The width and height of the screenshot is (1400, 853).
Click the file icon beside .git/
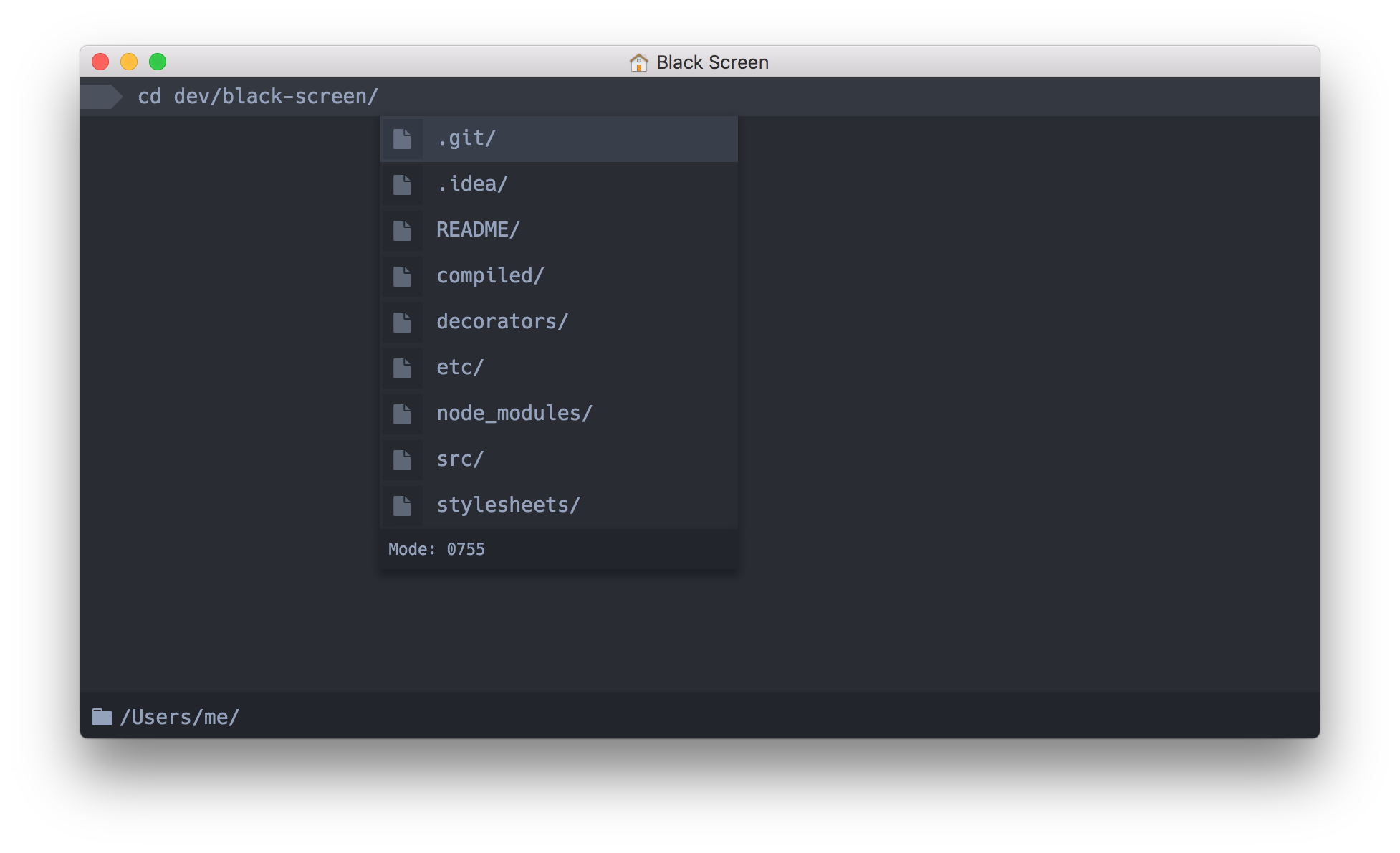coord(402,139)
